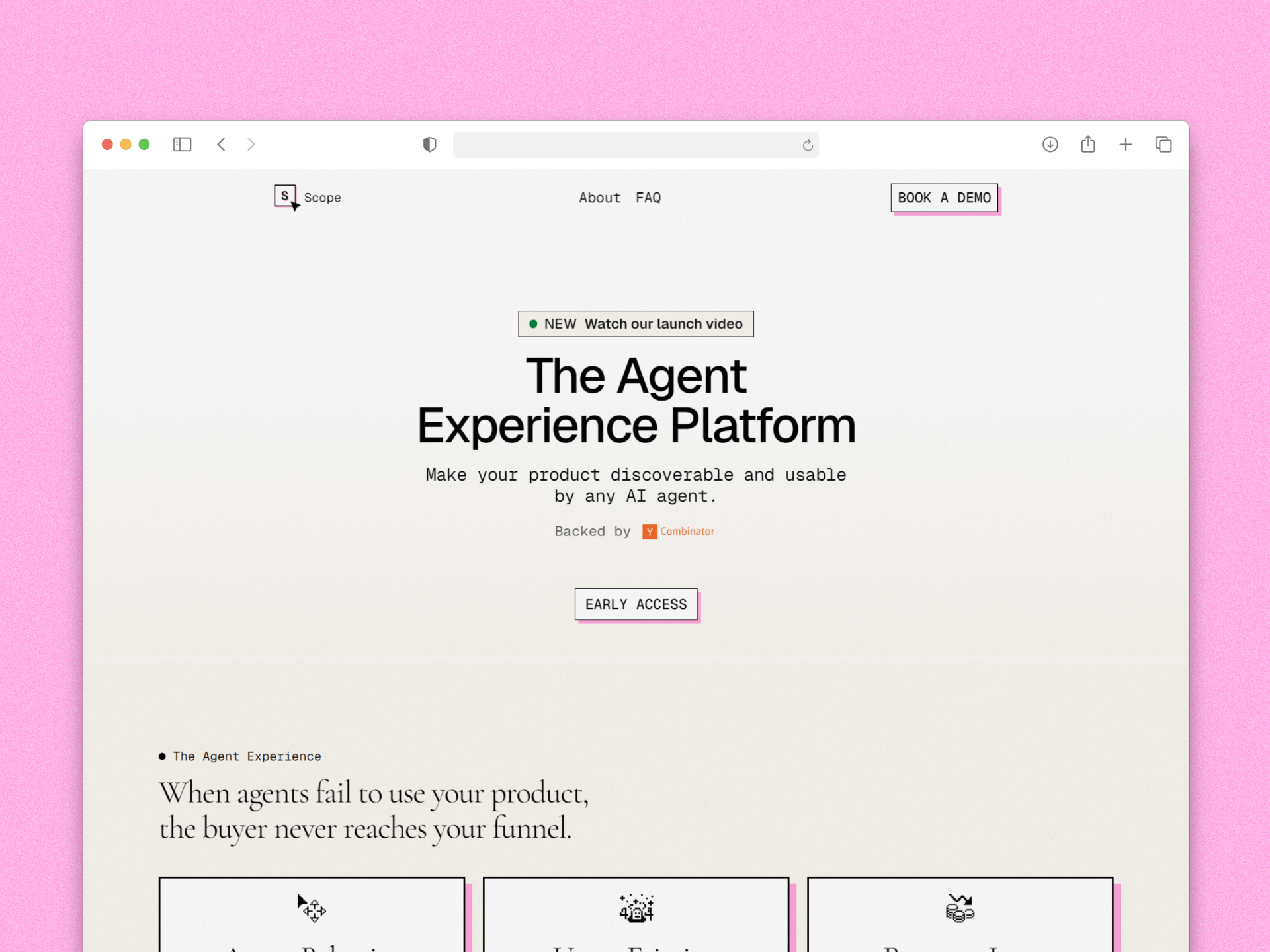Click the cursor-move icon on the first card
The width and height of the screenshot is (1270, 952).
tap(312, 908)
